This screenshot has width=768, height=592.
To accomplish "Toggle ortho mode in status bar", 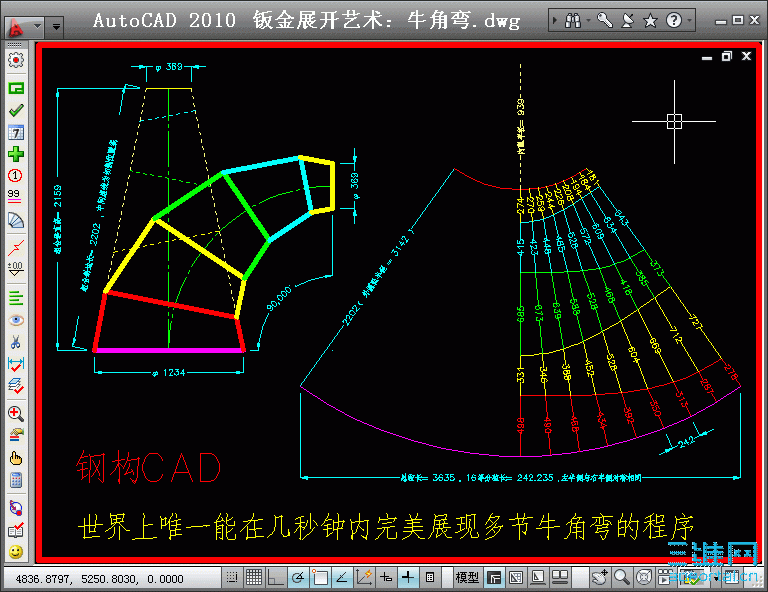I will (275, 578).
